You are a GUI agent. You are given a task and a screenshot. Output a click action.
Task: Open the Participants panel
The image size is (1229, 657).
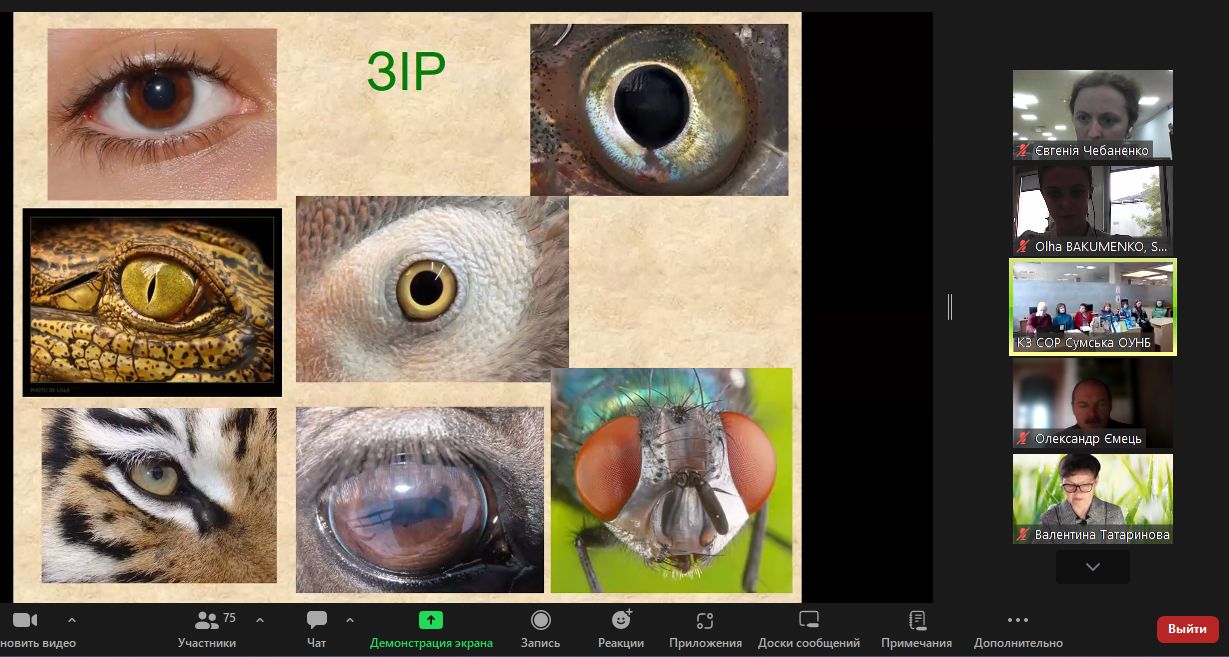tap(207, 621)
